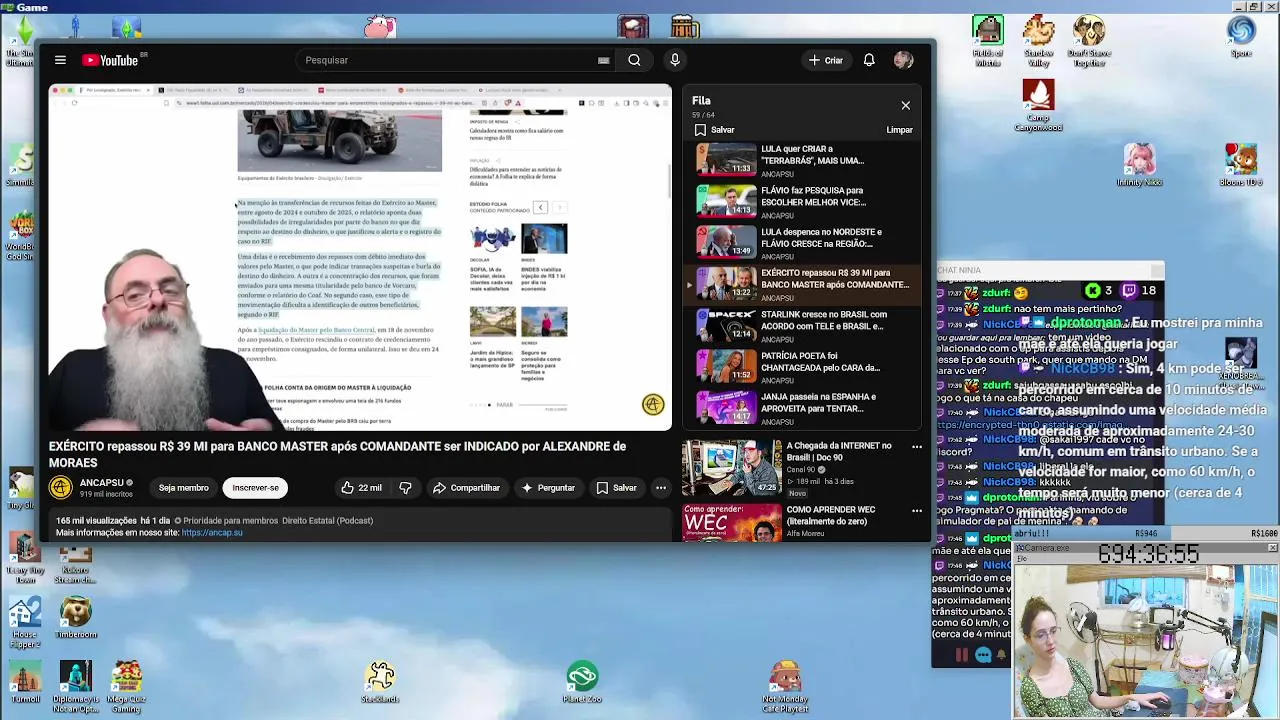
Task: Like the video showing 22 mil
Action: (x=361, y=488)
